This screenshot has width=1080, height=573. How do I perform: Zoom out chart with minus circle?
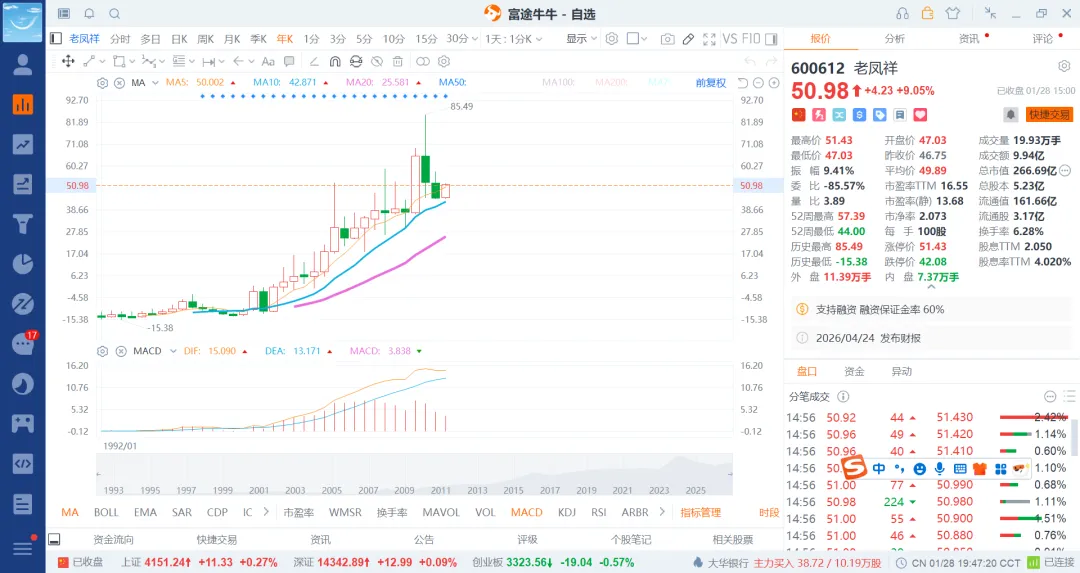tap(758, 83)
